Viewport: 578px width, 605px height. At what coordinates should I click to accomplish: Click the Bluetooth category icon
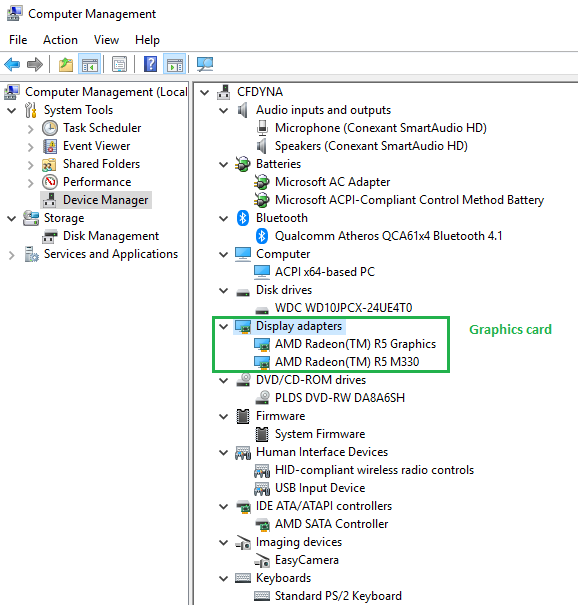[x=243, y=218]
